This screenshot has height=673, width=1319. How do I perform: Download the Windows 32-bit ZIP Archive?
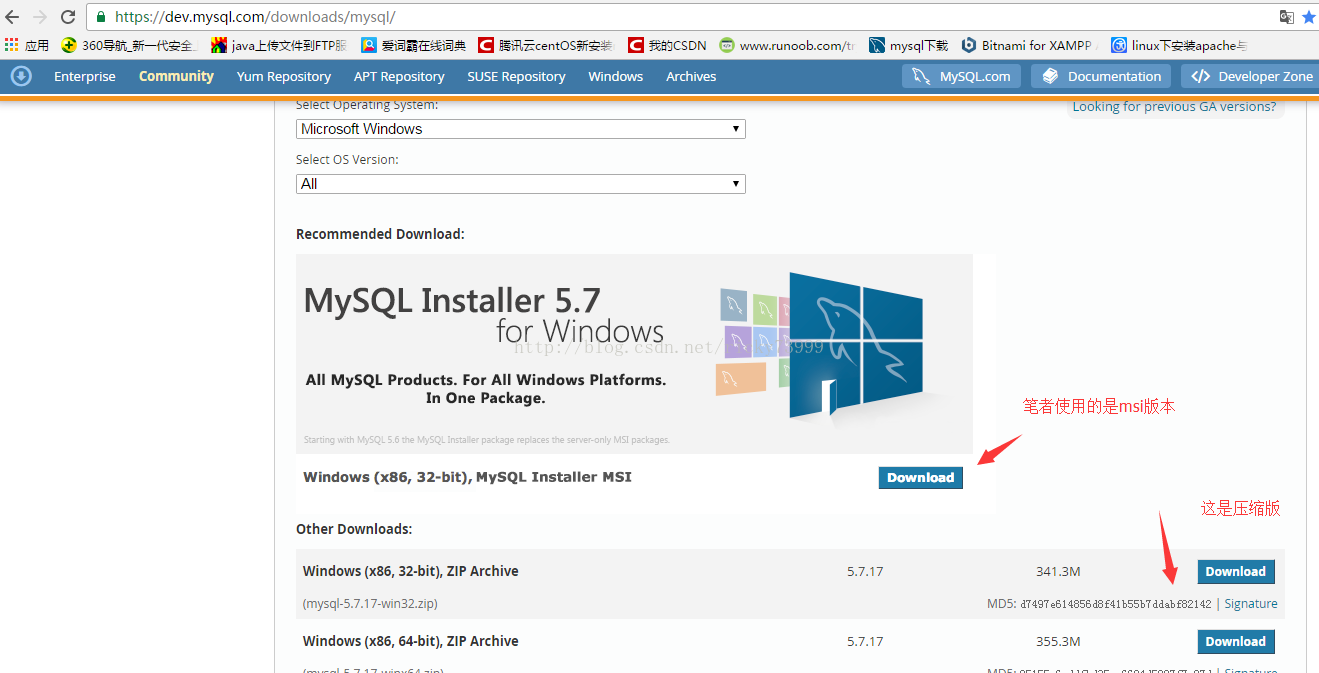pyautogui.click(x=1236, y=572)
